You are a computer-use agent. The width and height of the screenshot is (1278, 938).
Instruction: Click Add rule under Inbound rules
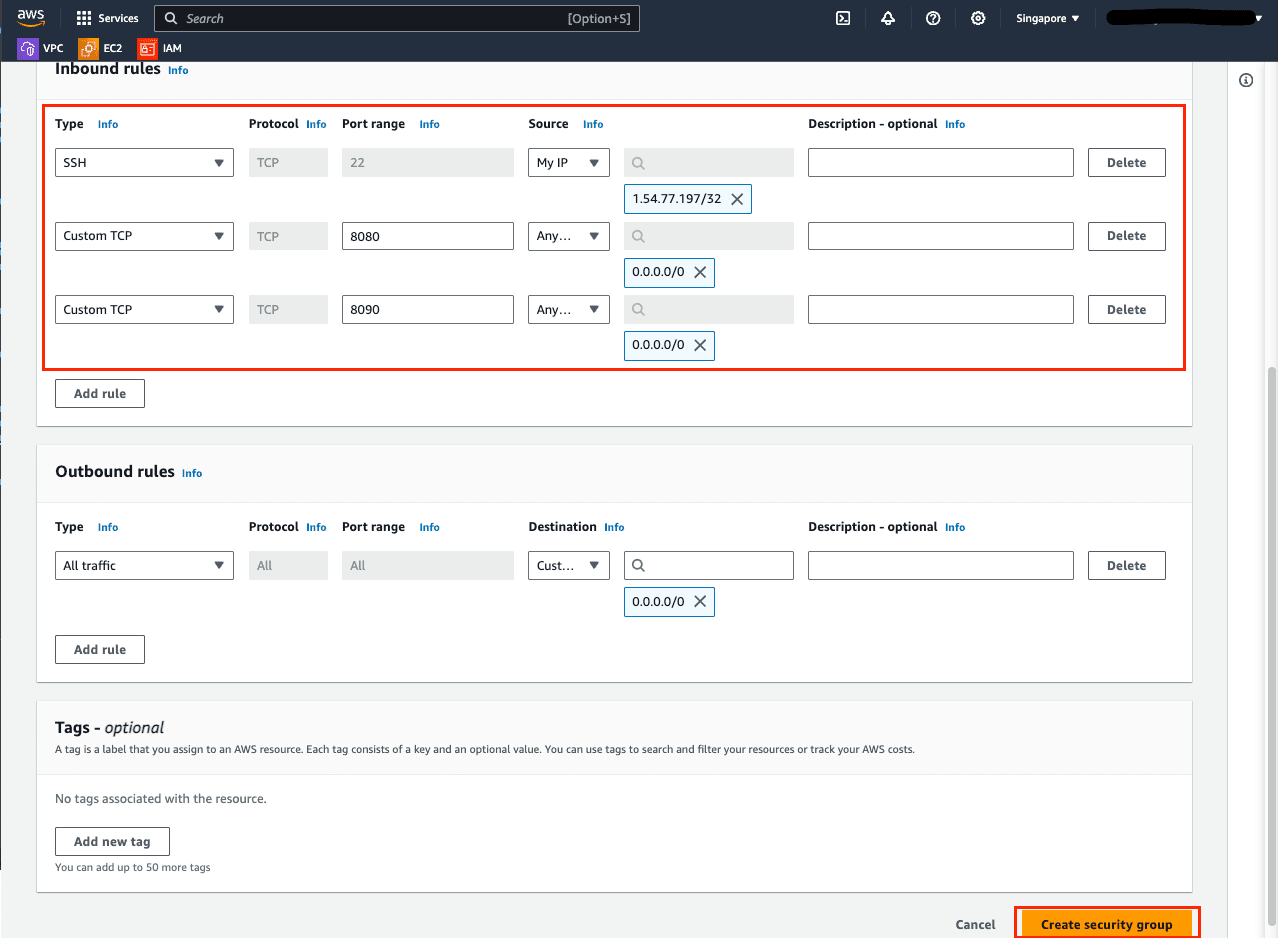(x=100, y=394)
